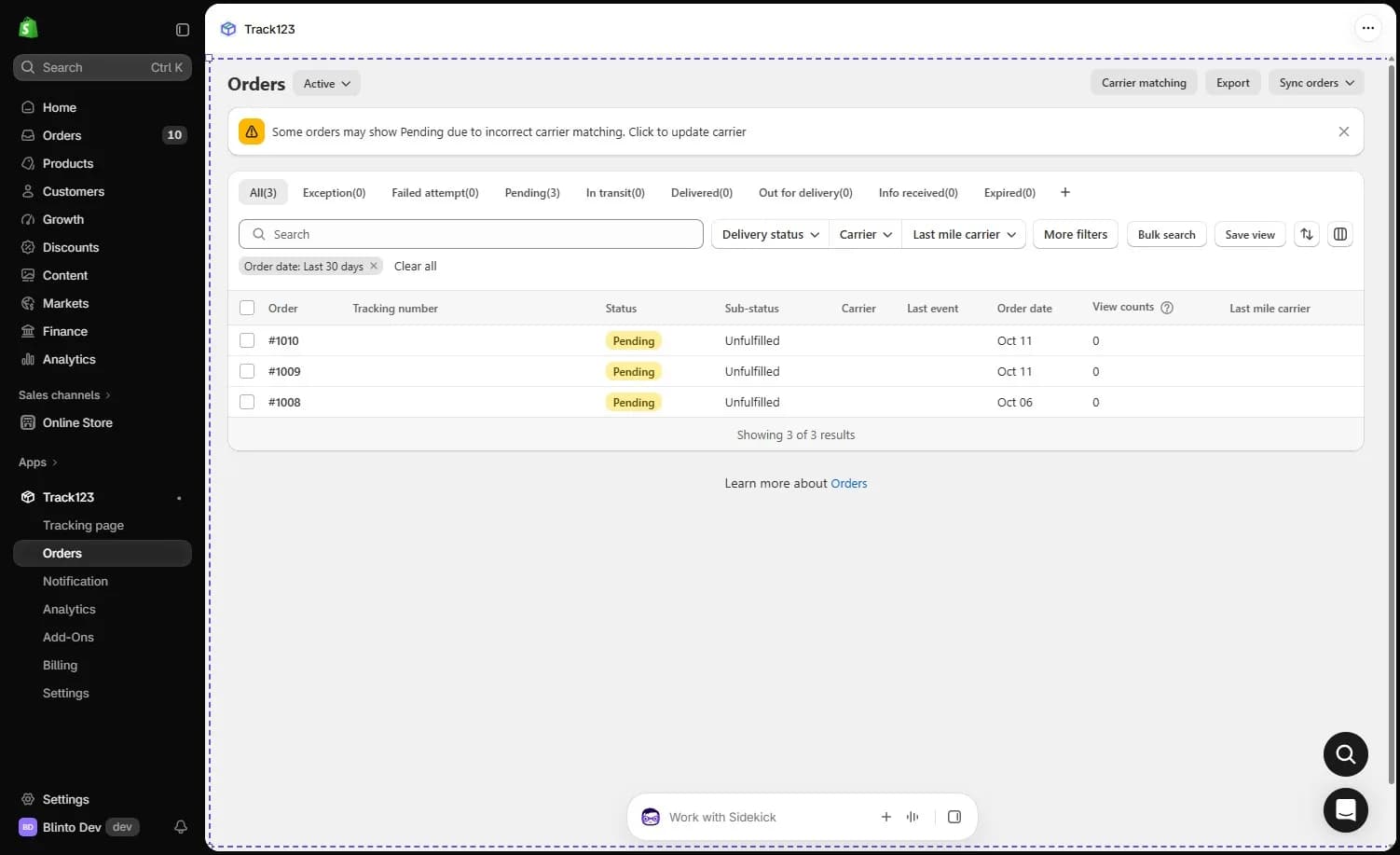The width and height of the screenshot is (1400, 855).
Task: Click the Export button
Action: click(x=1232, y=83)
